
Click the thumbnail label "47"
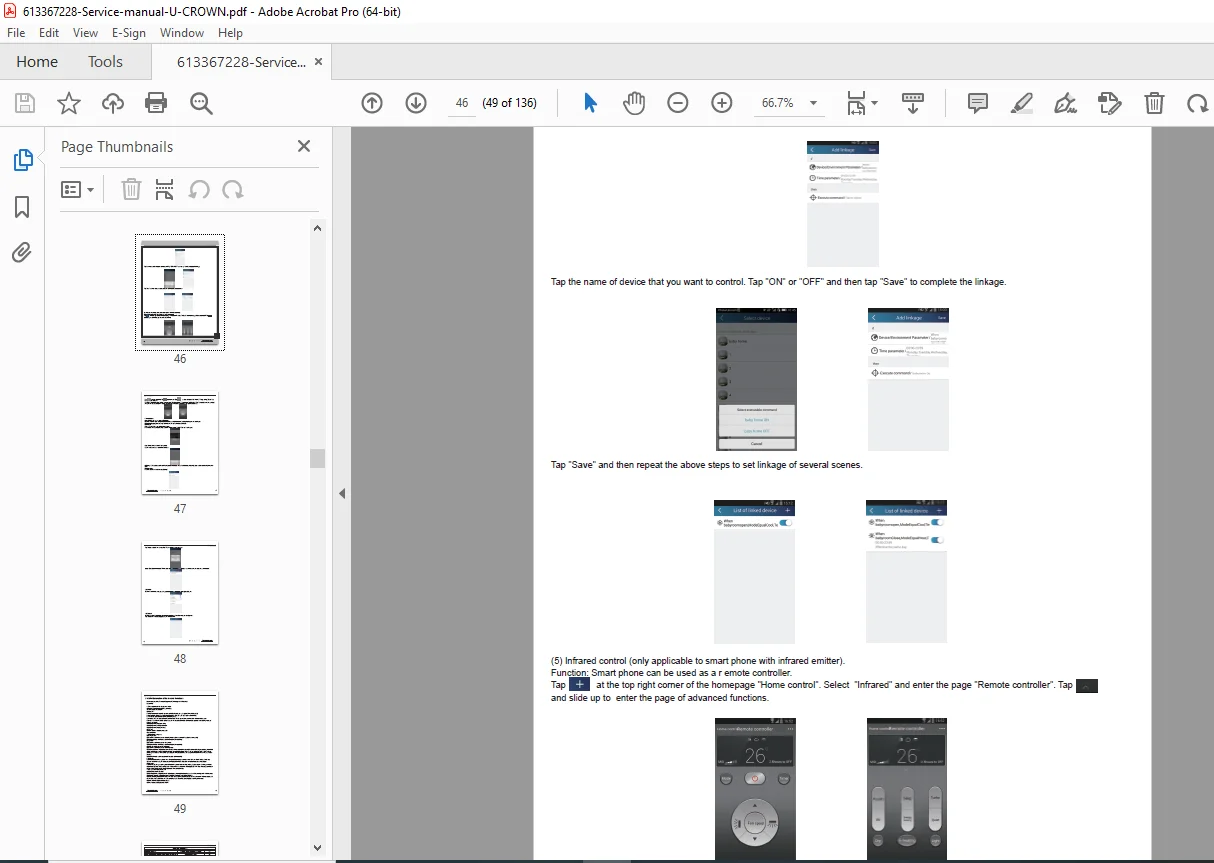pos(180,509)
